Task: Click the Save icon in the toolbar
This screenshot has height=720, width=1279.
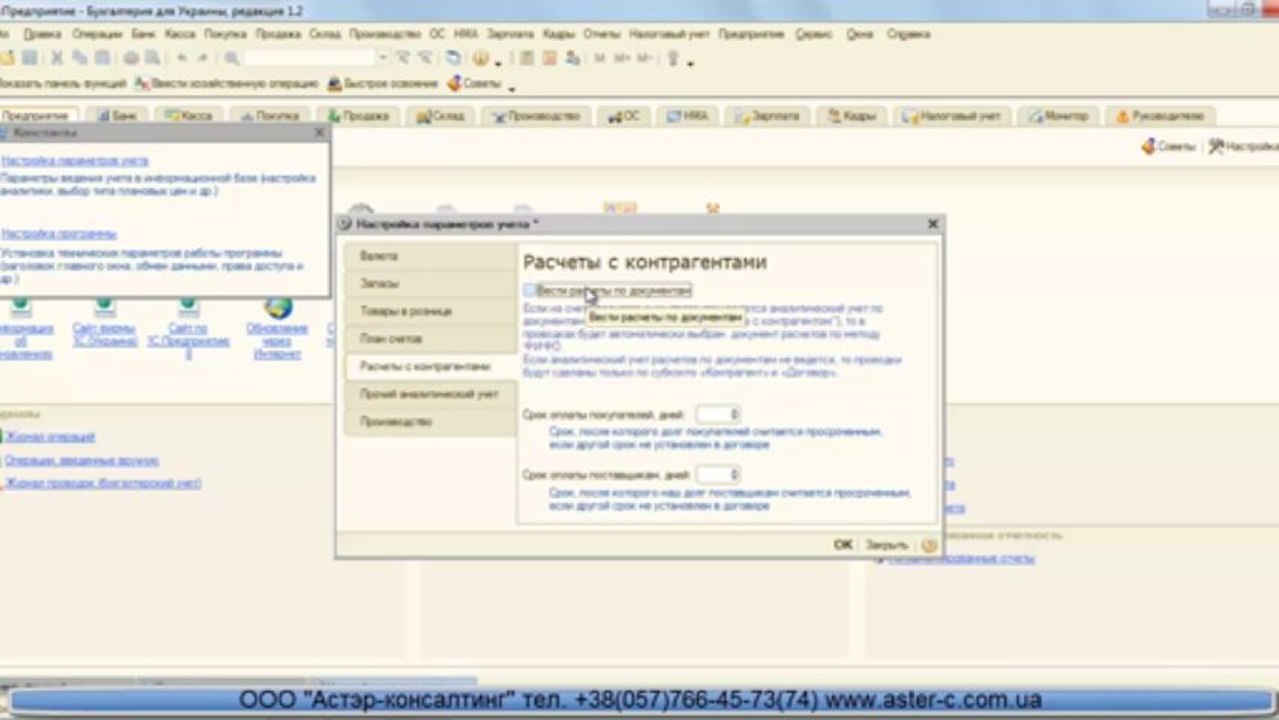Action: [30, 58]
